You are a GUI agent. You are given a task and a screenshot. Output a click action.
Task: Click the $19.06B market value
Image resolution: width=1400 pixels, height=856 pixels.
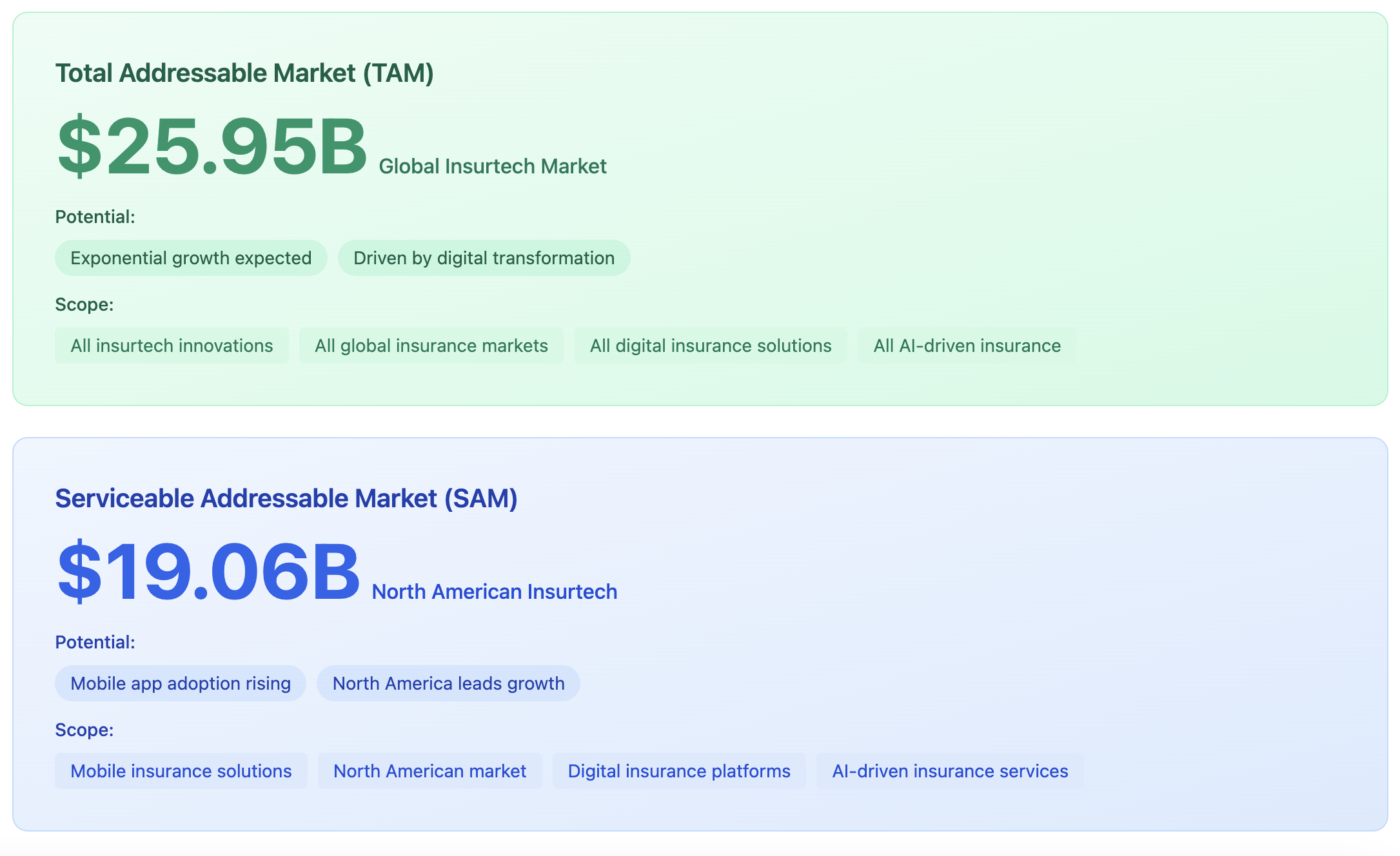coord(208,572)
